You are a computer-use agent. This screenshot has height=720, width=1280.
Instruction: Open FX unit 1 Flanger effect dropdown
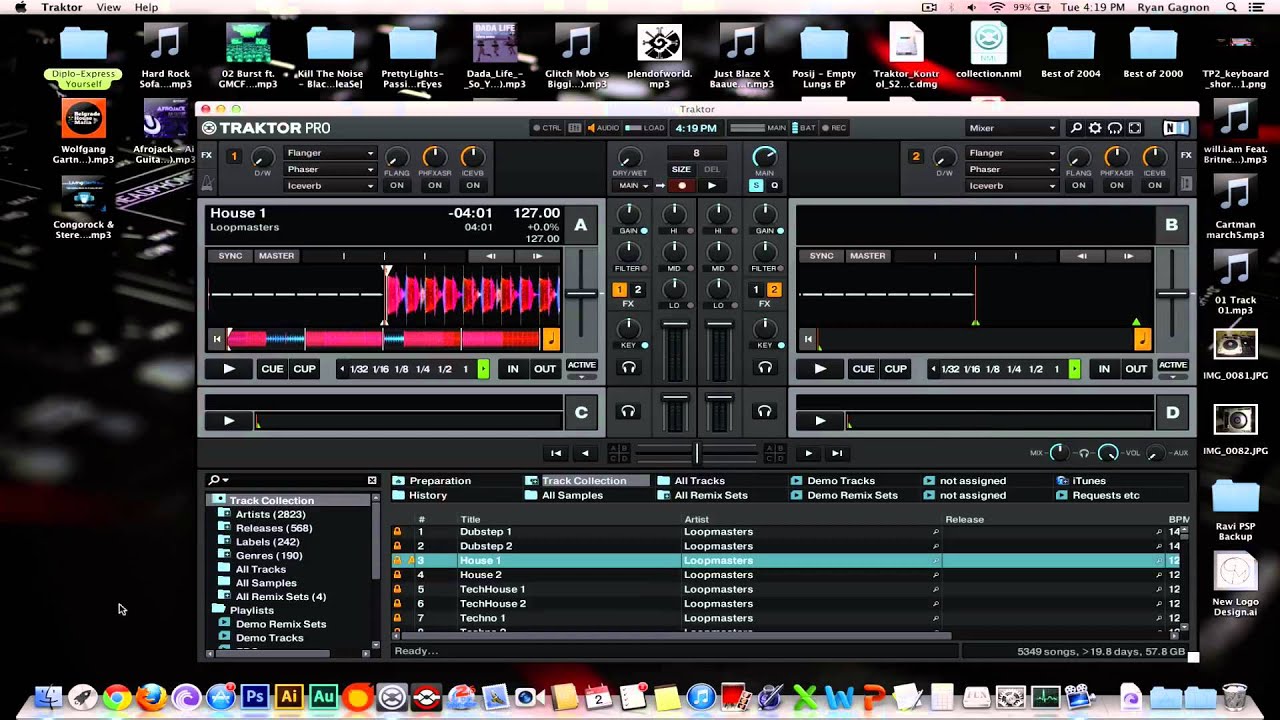point(330,153)
